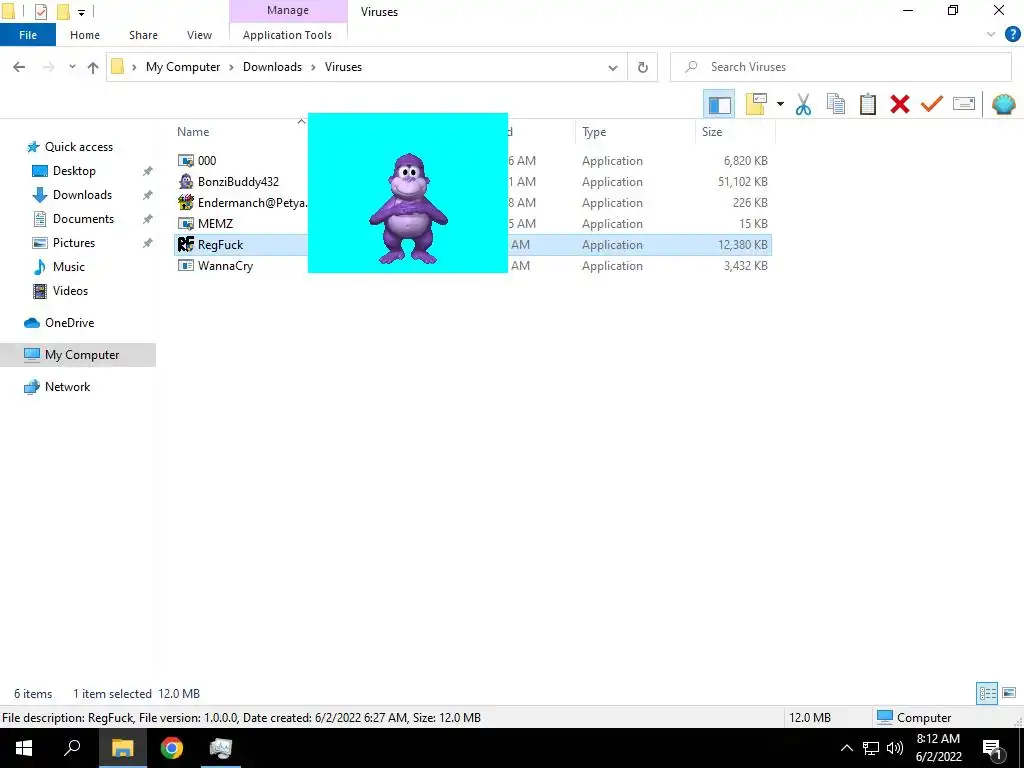This screenshot has height=768, width=1024.
Task: Click the Manage contextual tab
Action: click(x=287, y=10)
